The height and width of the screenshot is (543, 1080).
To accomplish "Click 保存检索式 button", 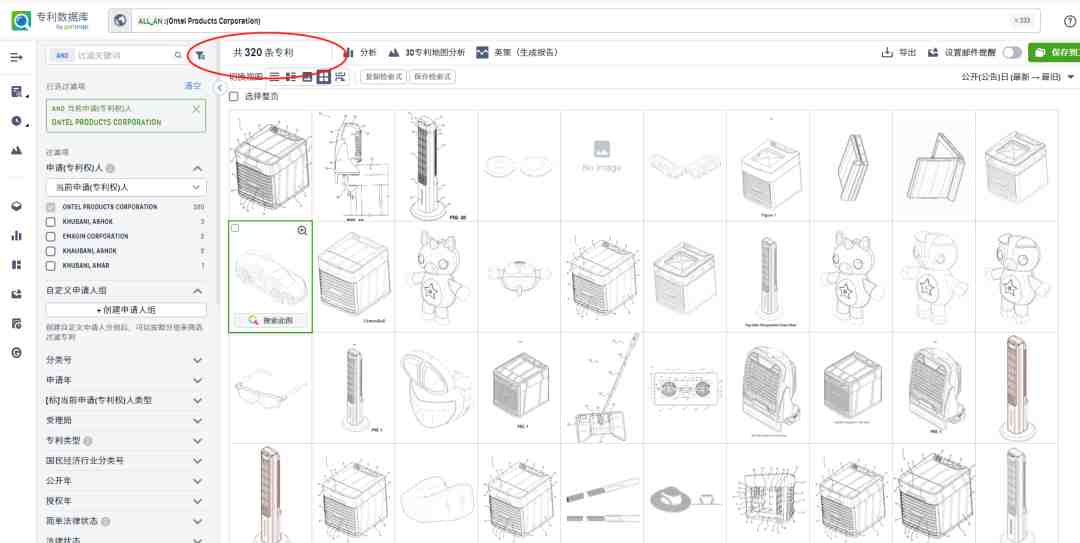I will (x=432, y=76).
